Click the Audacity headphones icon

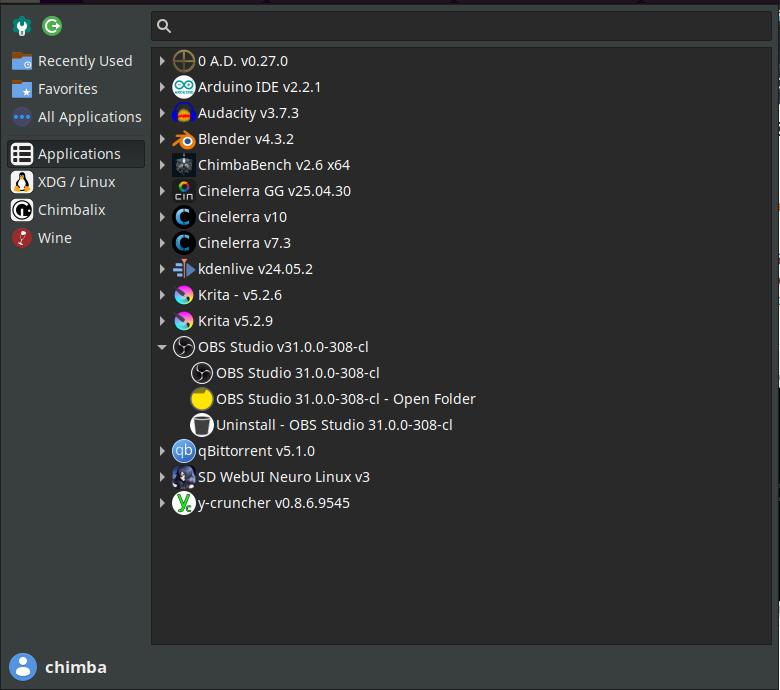coord(184,113)
